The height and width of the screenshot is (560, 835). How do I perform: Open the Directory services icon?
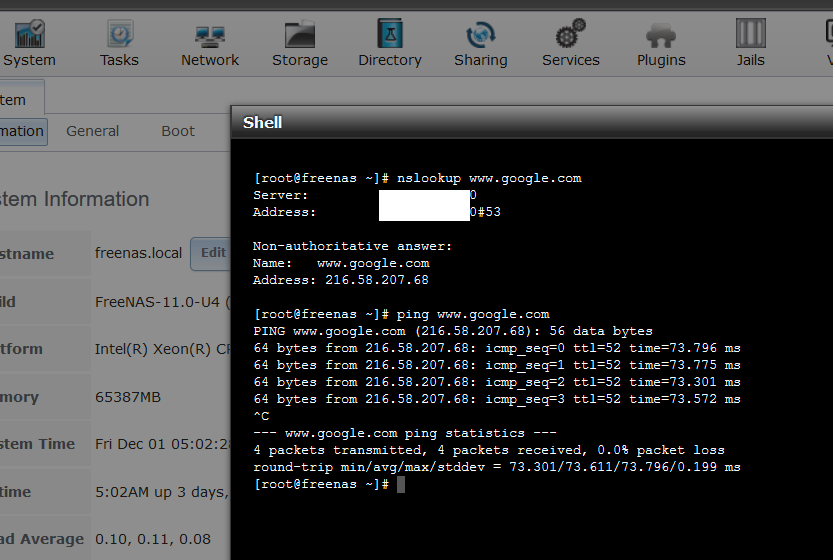[x=390, y=34]
